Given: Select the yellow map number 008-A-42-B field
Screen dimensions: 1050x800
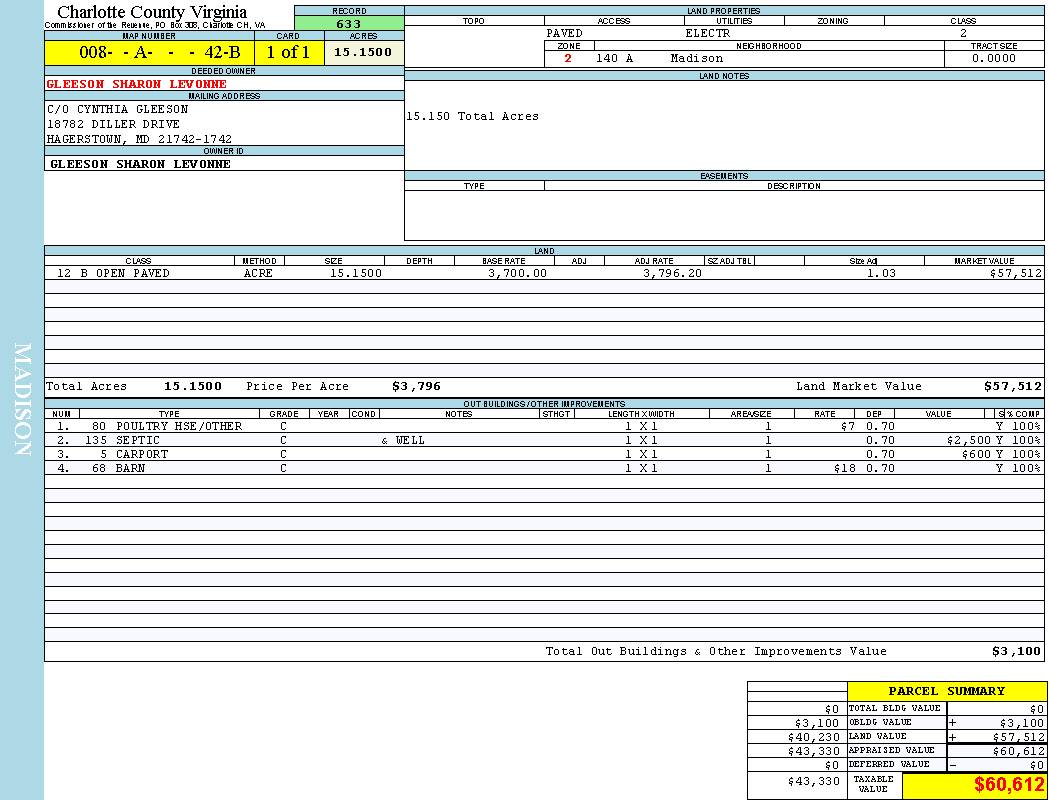Looking at the screenshot, I should coord(148,53).
